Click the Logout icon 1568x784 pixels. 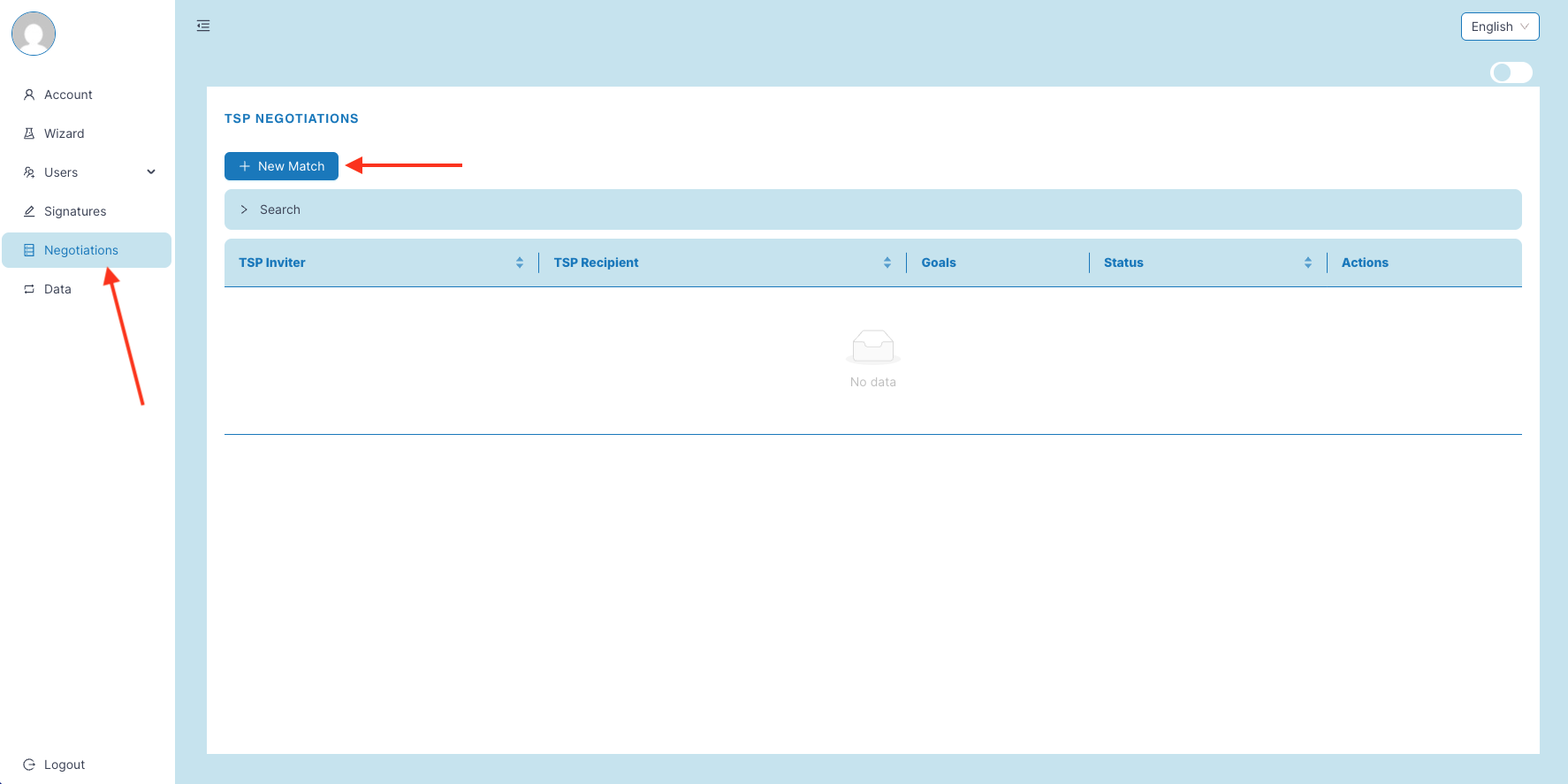(x=29, y=765)
